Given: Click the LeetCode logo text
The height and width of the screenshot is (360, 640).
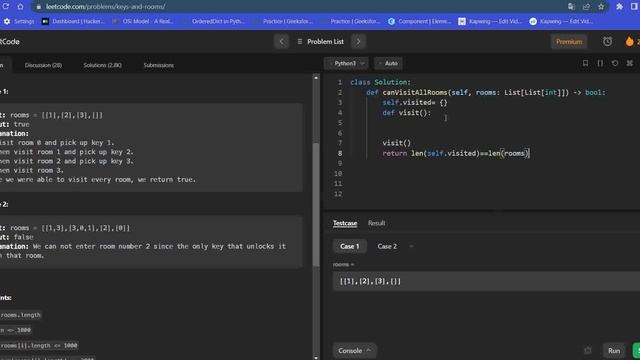Looking at the screenshot, I should 9,42.
